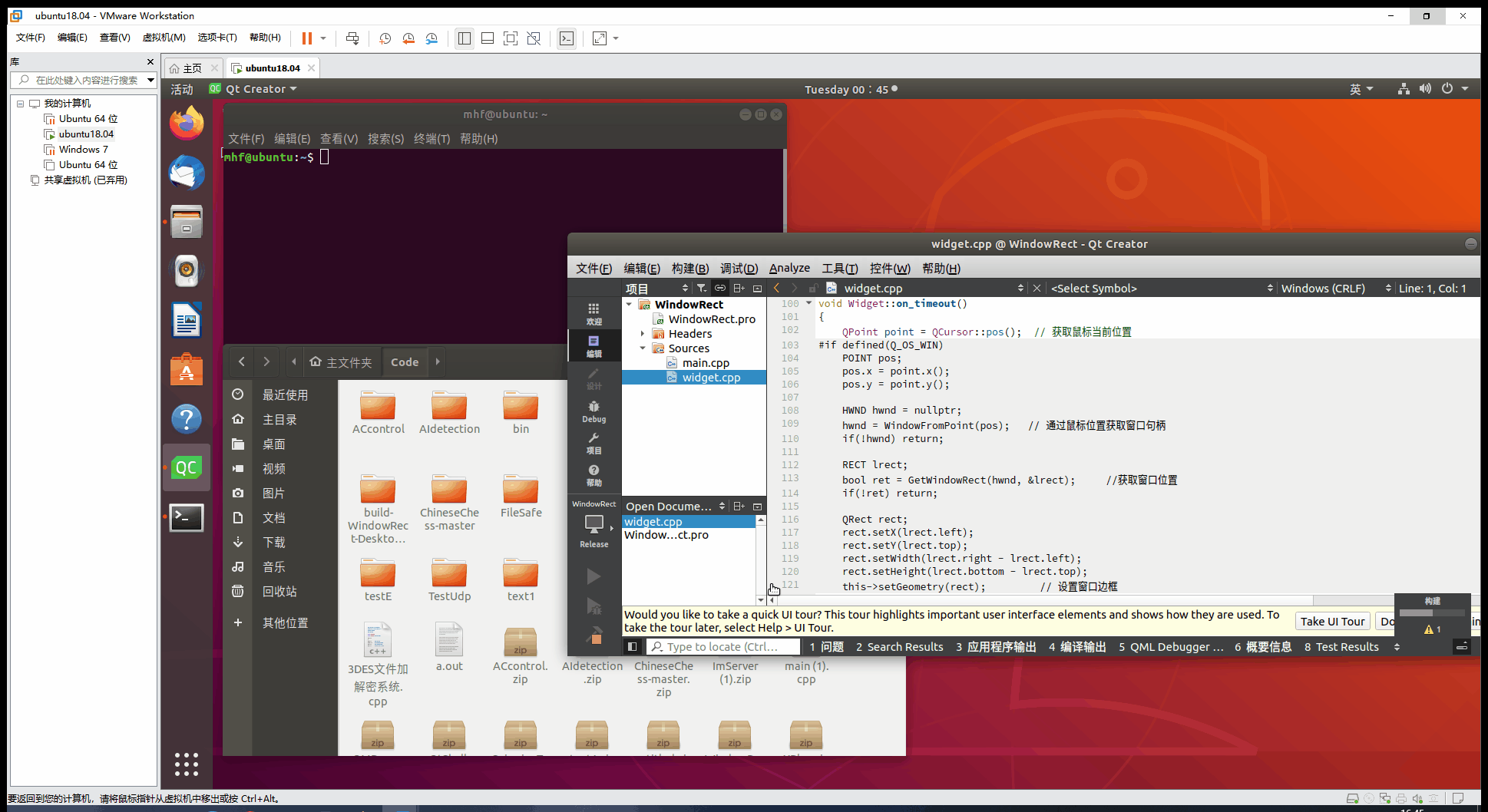Viewport: 1488px width, 812px height.
Task: Toggle the left sidebar visibility in Qt Creator
Action: pyautogui.click(x=632, y=646)
